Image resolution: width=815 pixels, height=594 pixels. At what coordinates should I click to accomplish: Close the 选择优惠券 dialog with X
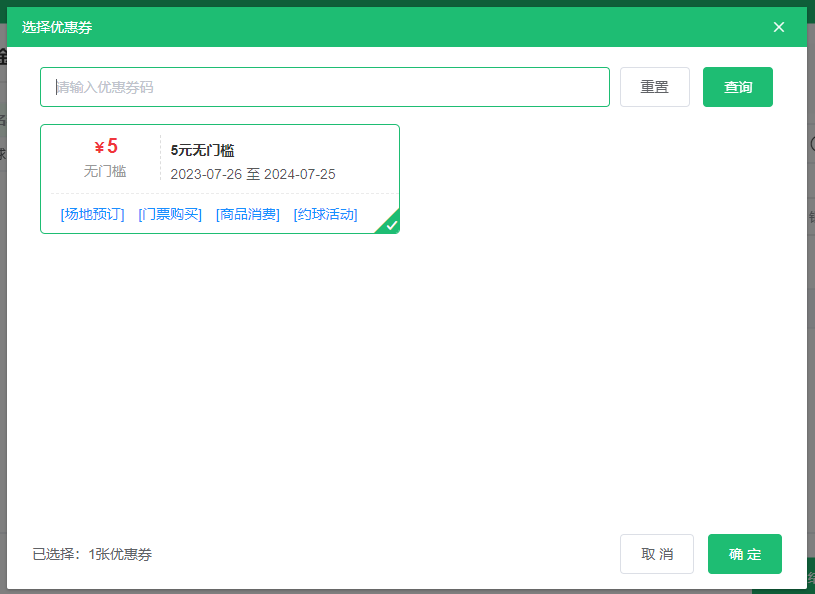point(779,27)
